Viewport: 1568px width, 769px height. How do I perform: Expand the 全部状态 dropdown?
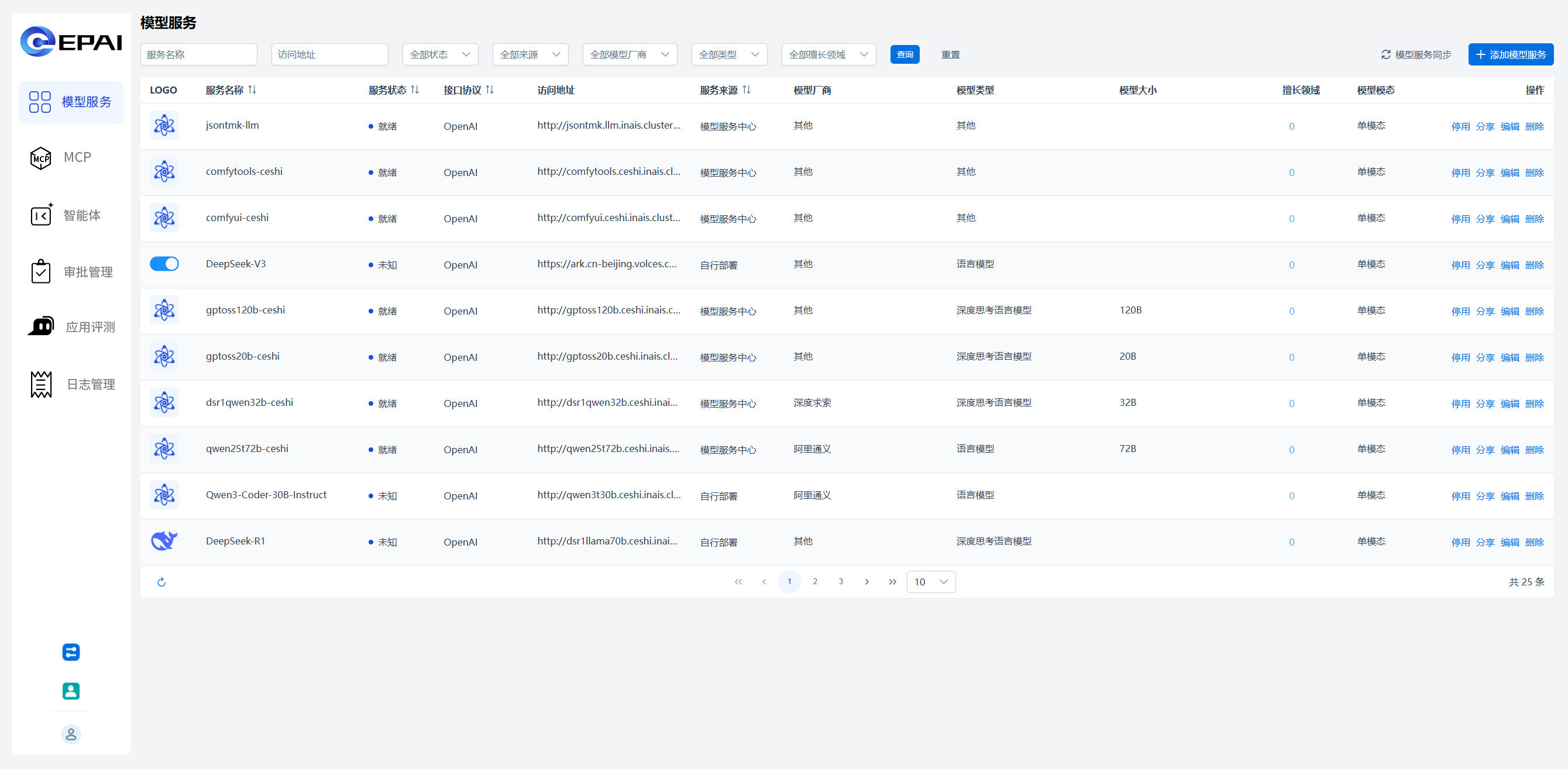440,55
